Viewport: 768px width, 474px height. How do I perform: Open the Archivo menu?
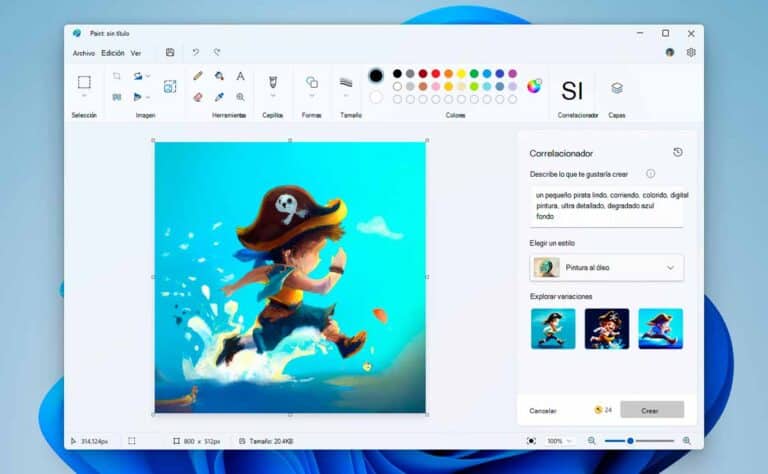pyautogui.click(x=84, y=53)
